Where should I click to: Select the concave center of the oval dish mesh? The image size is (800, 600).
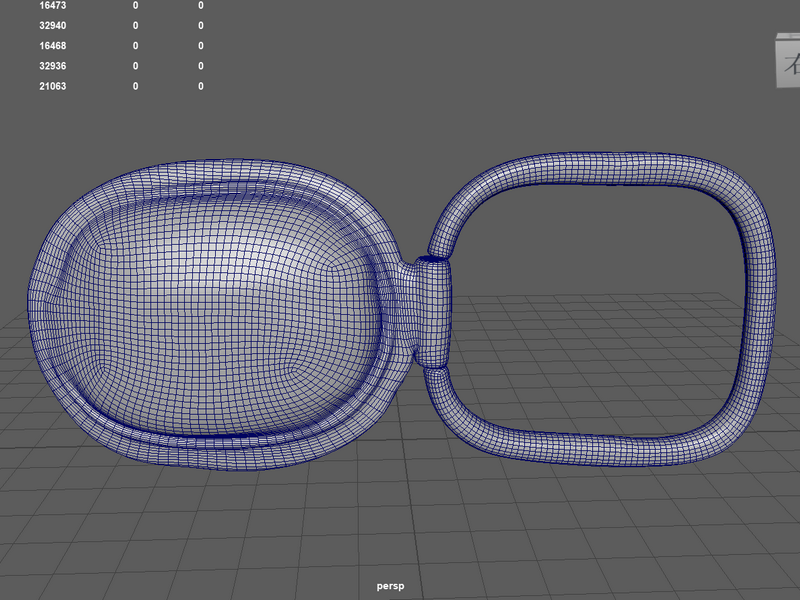tap(219, 311)
